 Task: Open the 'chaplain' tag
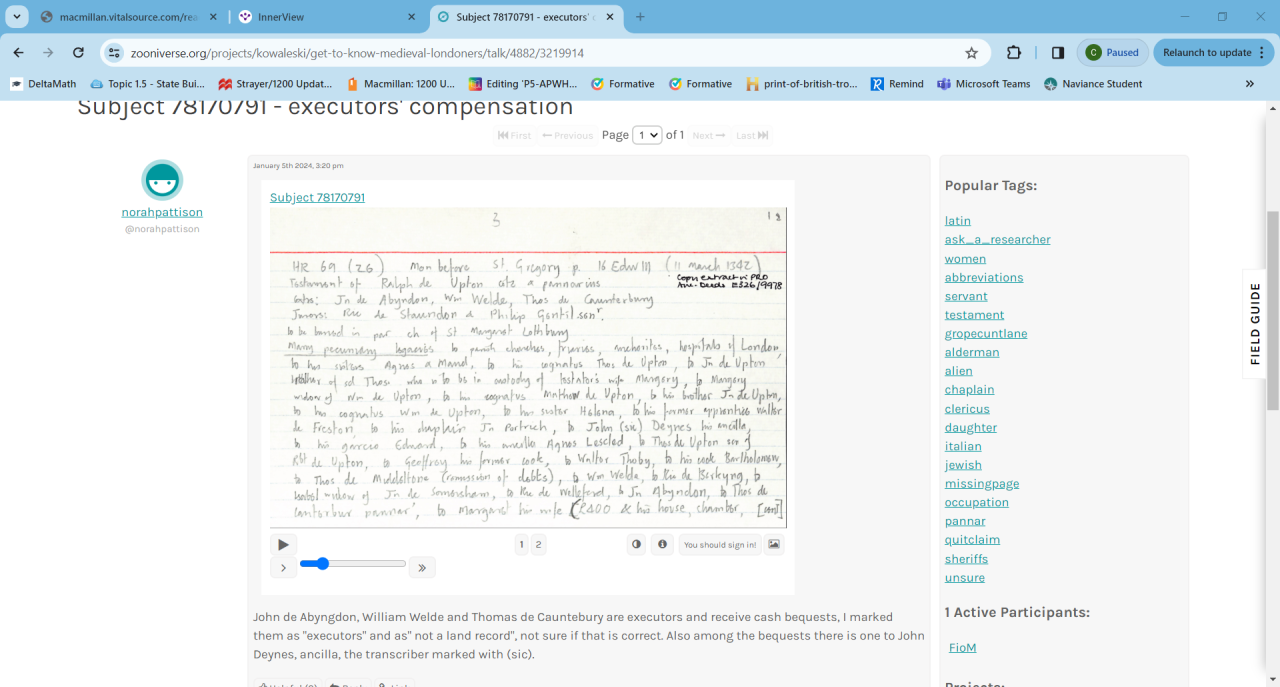point(969,390)
